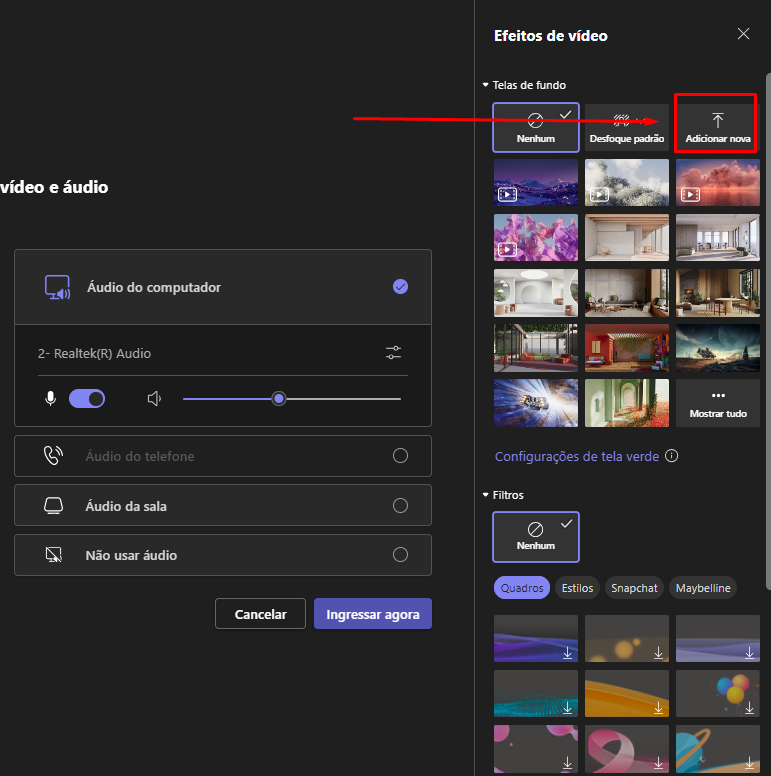Viewport: 771px width, 776px height.
Task: Click the speaker volume slider handle
Action: [279, 399]
